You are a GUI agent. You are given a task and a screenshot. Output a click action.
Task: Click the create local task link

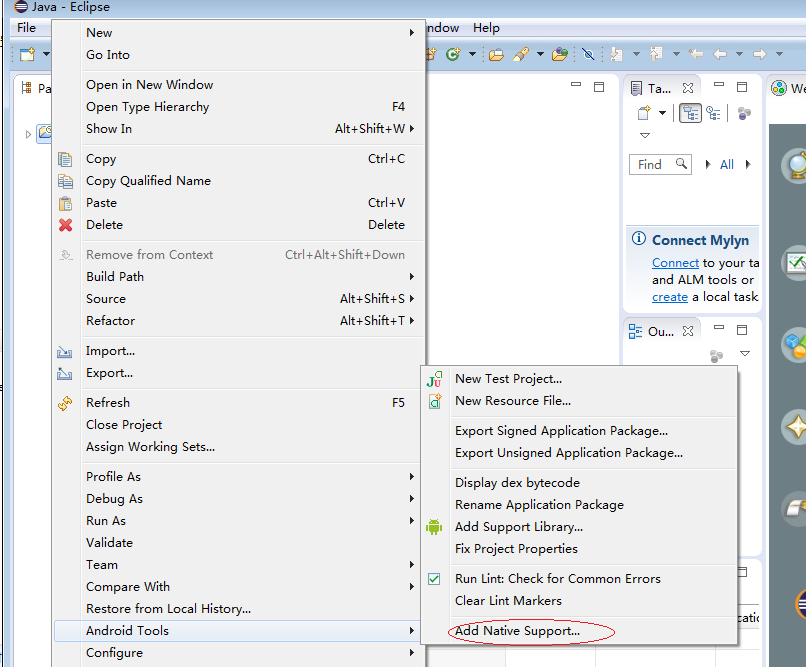tap(669, 297)
